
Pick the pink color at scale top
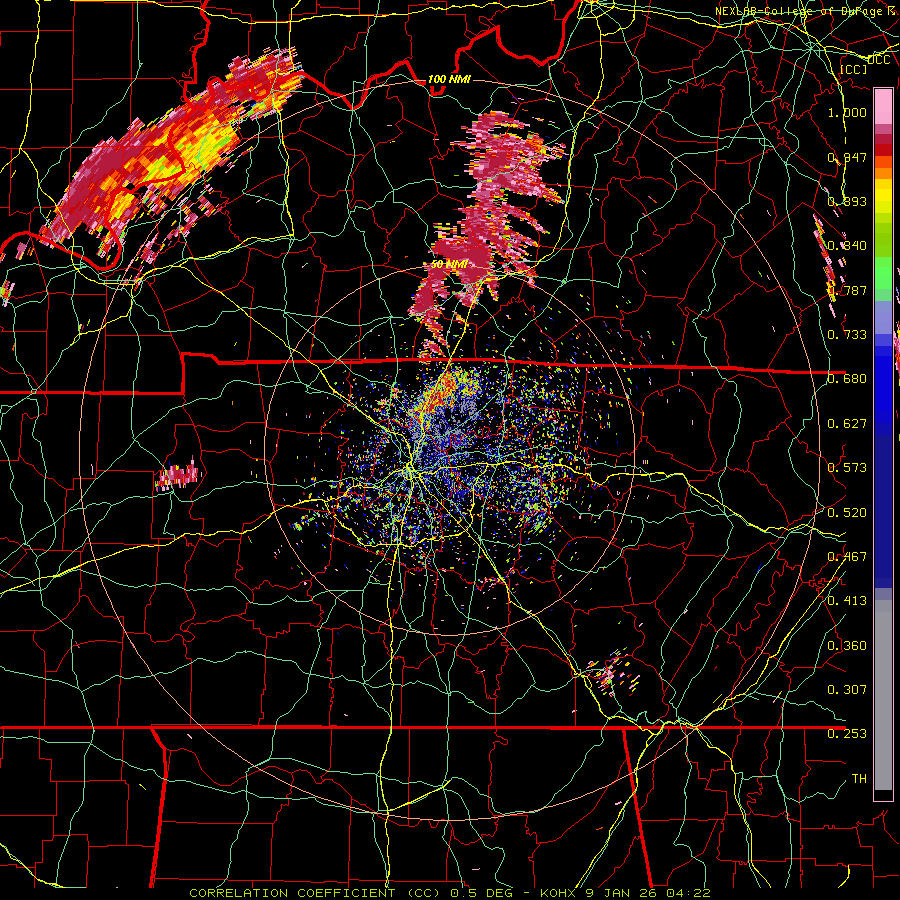click(x=883, y=107)
